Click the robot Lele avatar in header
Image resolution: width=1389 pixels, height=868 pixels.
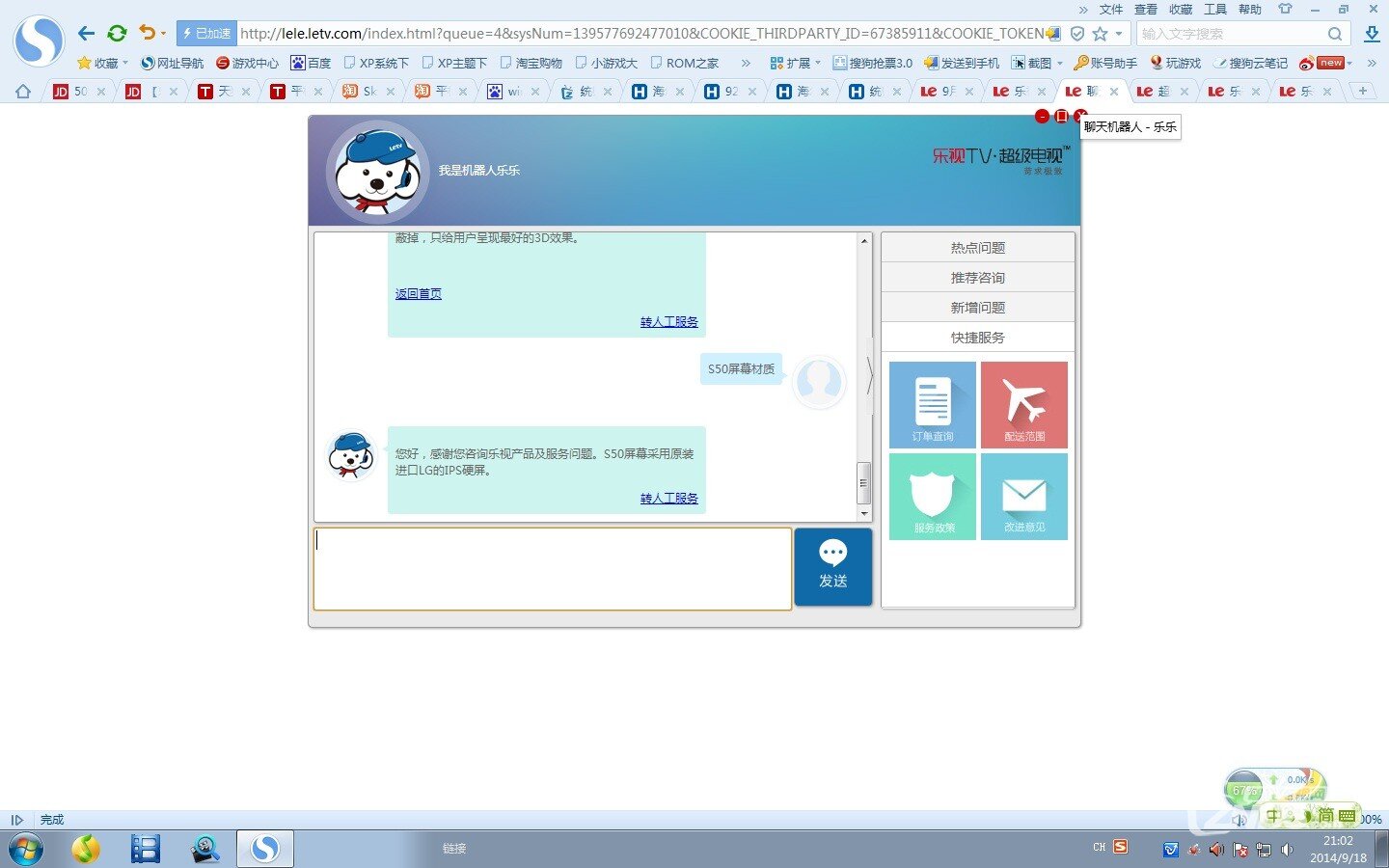click(377, 172)
